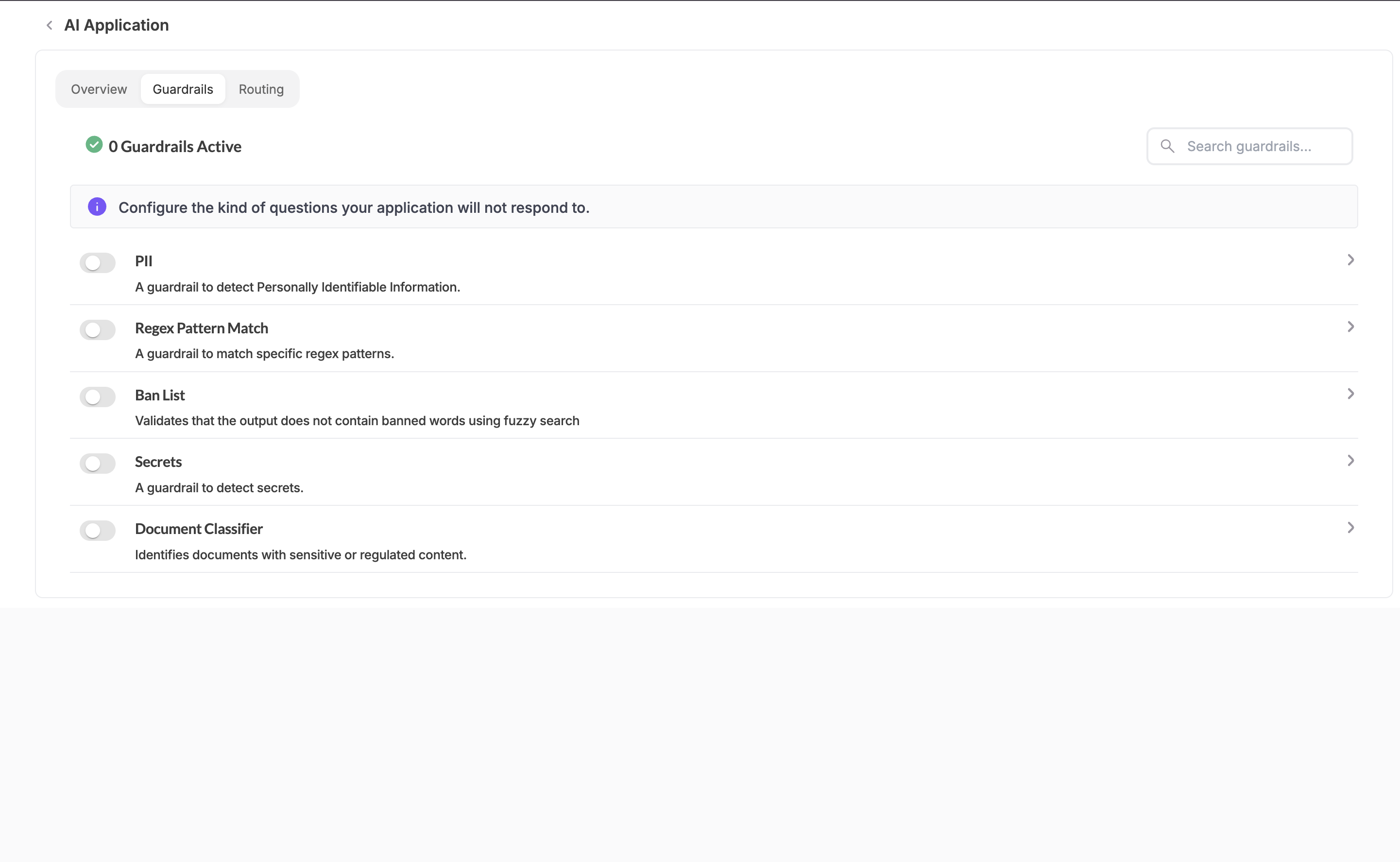Click the Document Classifier title

pos(199,529)
